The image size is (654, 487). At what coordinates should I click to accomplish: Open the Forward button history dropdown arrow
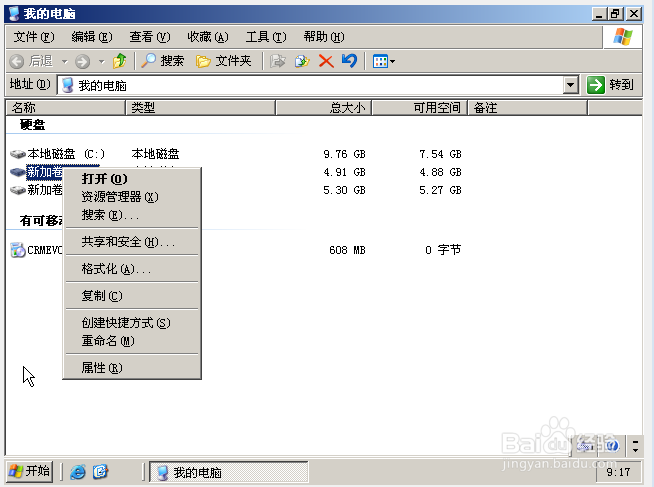point(101,62)
